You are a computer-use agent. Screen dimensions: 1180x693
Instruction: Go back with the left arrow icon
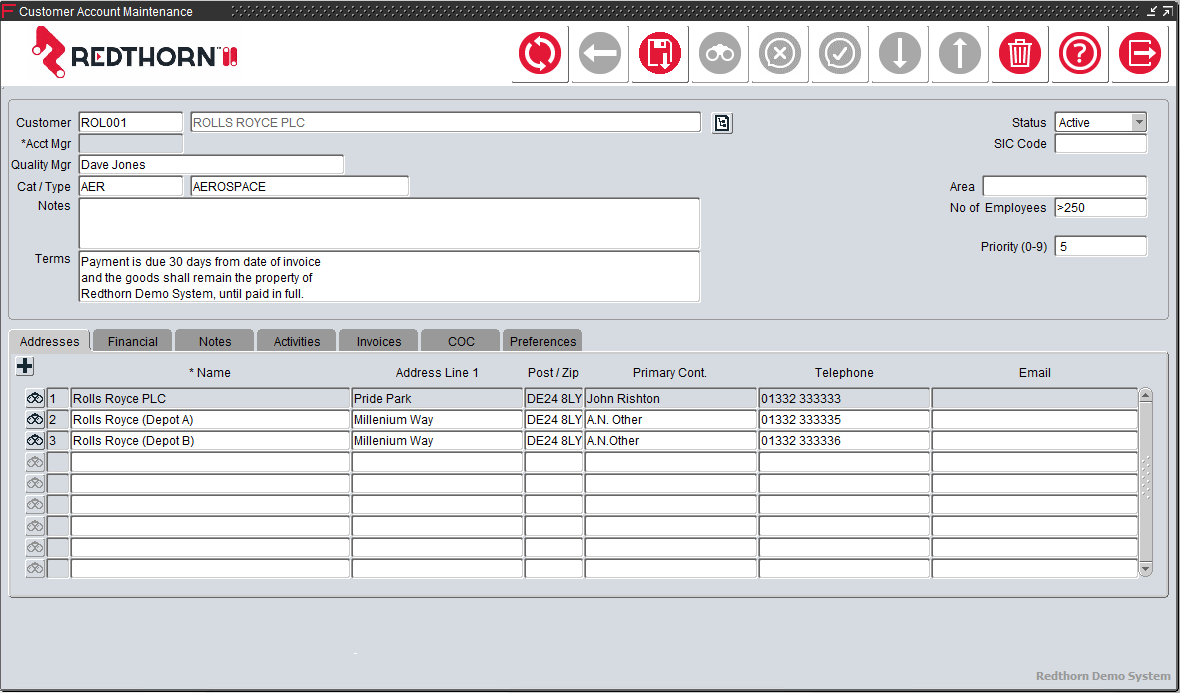tap(599, 53)
